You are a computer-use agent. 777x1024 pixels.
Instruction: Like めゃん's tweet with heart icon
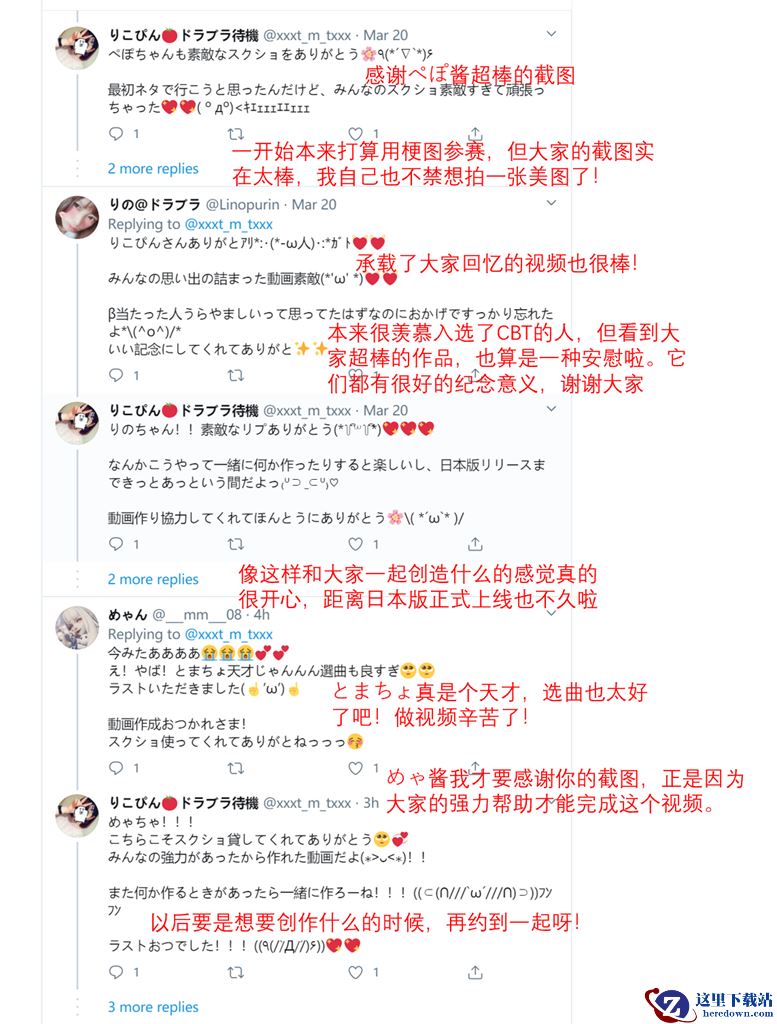(355, 768)
